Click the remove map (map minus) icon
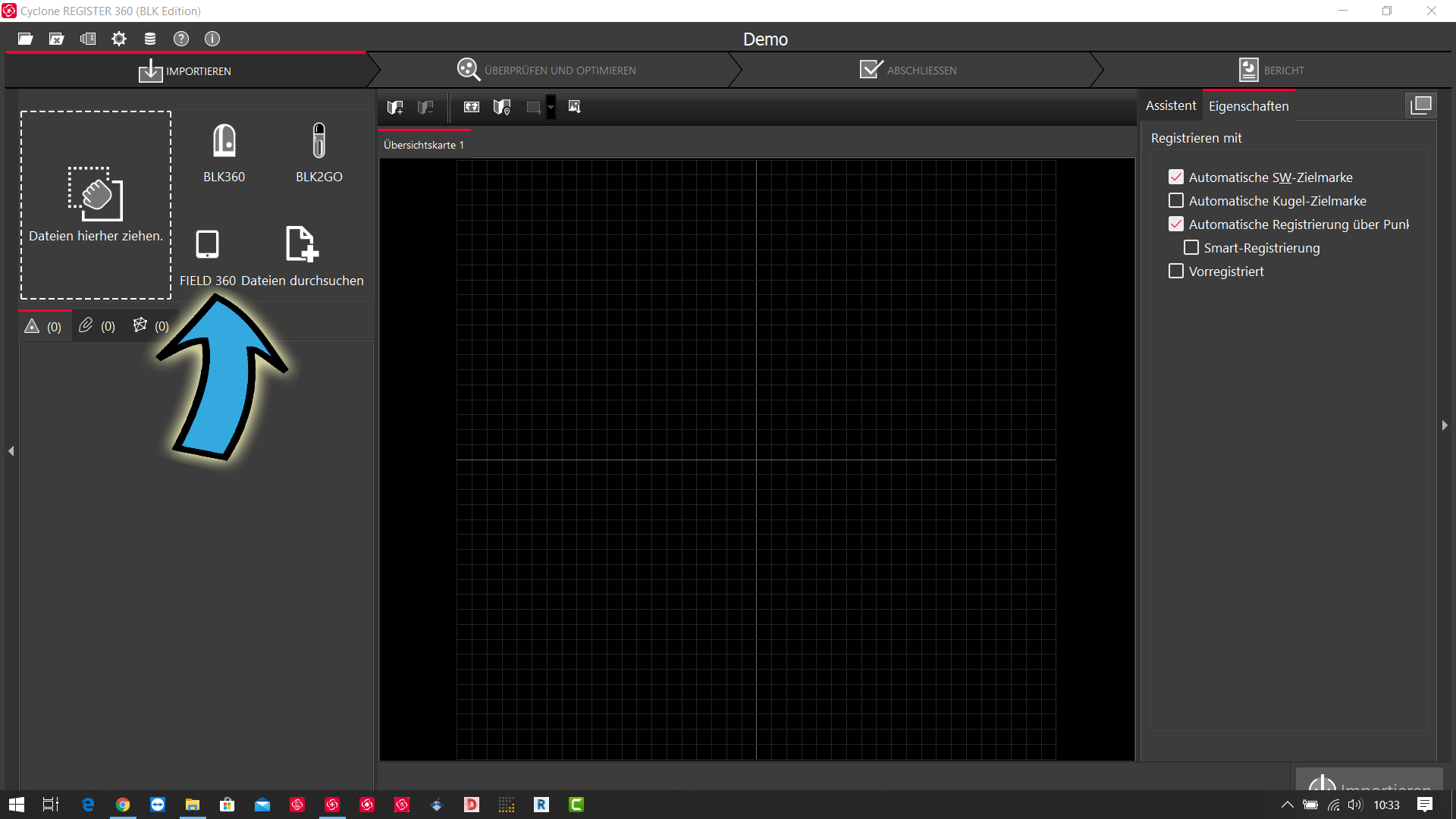Screen dimensions: 1456x819 (425, 107)
